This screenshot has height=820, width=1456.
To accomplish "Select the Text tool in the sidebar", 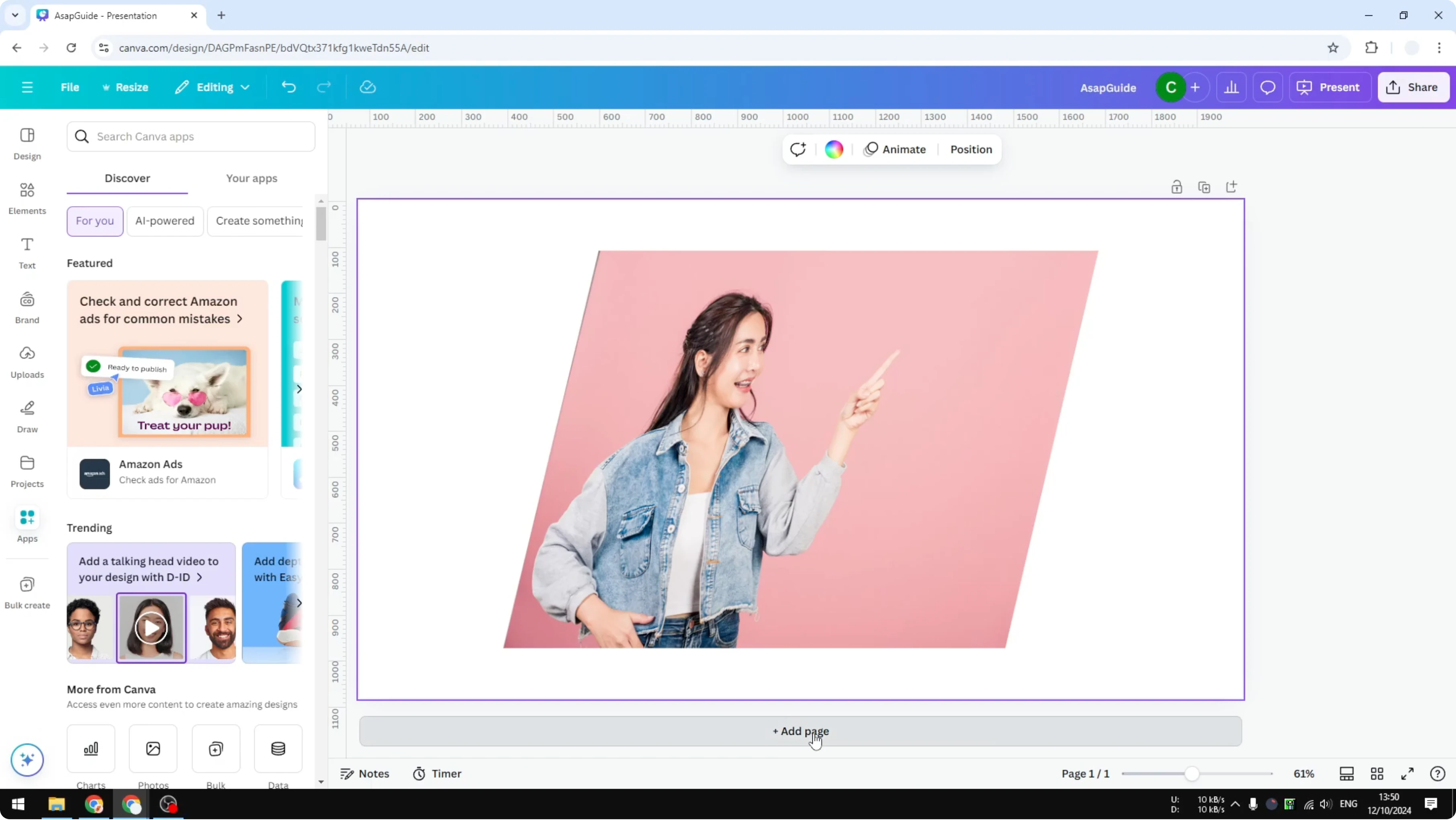I will [x=27, y=252].
